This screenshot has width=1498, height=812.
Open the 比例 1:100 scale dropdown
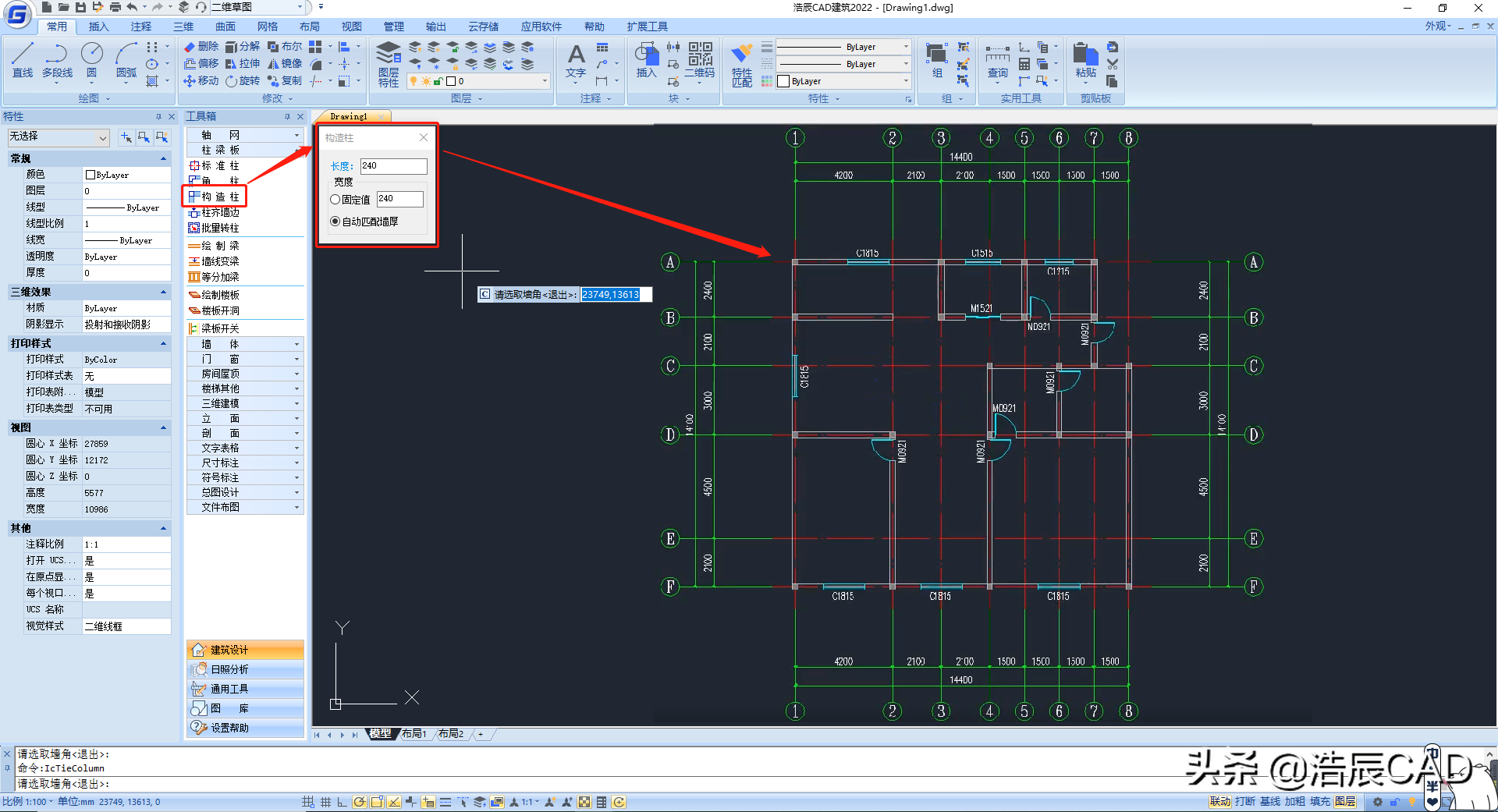pyautogui.click(x=28, y=802)
